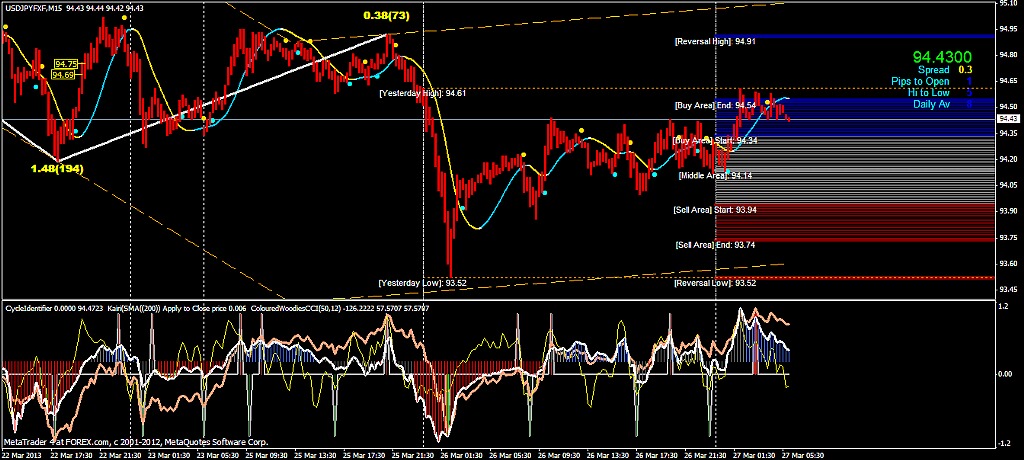Click the 0.00 indicator scale value
The height and width of the screenshot is (460, 1024).
[1005, 374]
